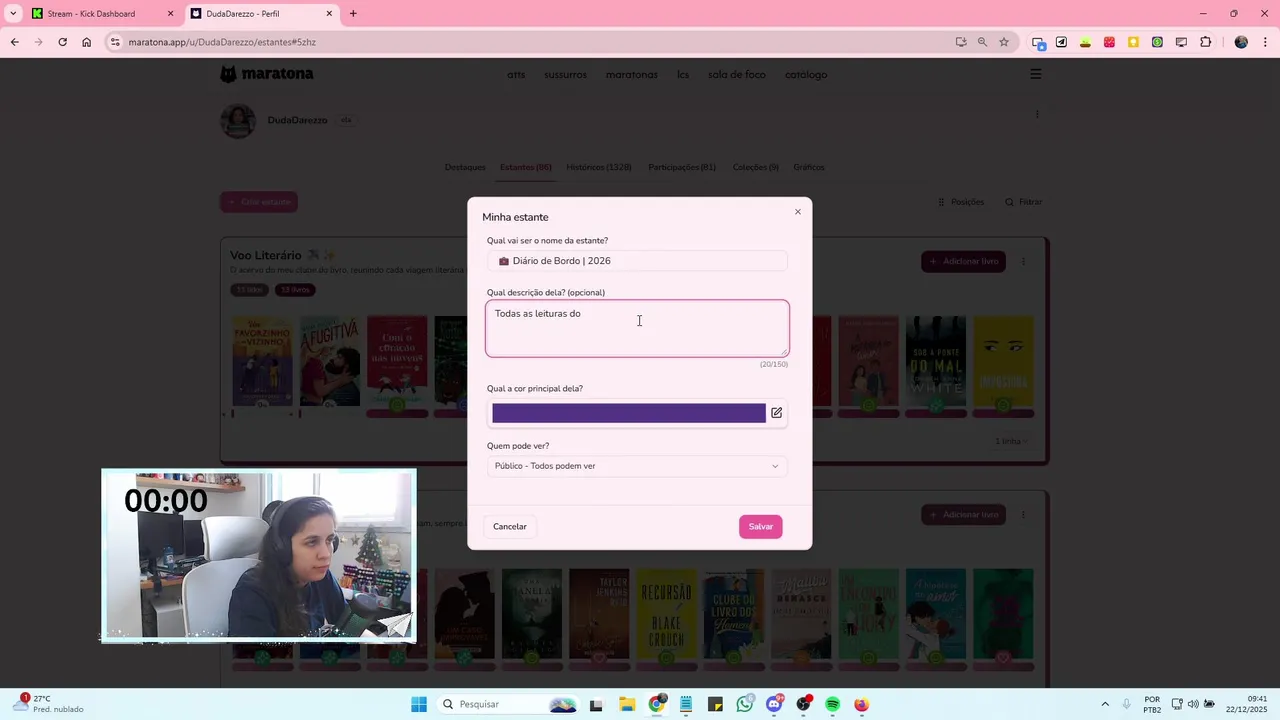Click the maratona logo
This screenshot has width=1280, height=720.
point(267,74)
